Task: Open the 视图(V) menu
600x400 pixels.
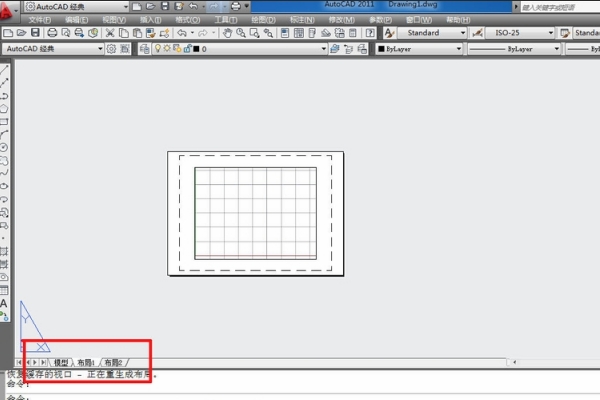Action: pyautogui.click(x=114, y=20)
